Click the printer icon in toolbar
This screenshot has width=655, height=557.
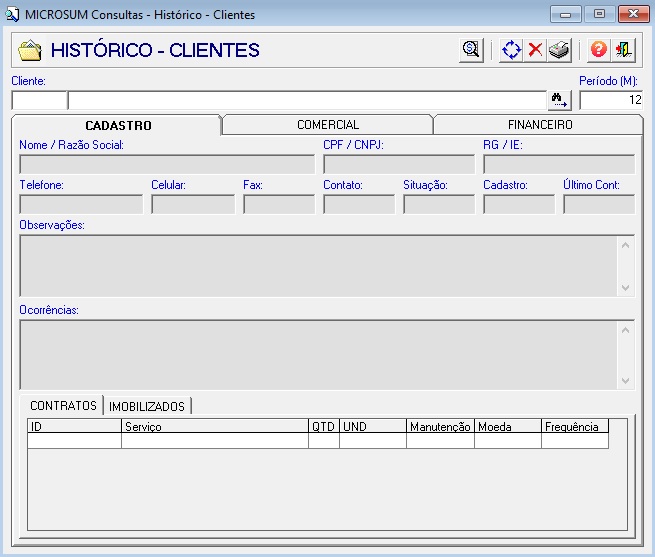point(559,50)
